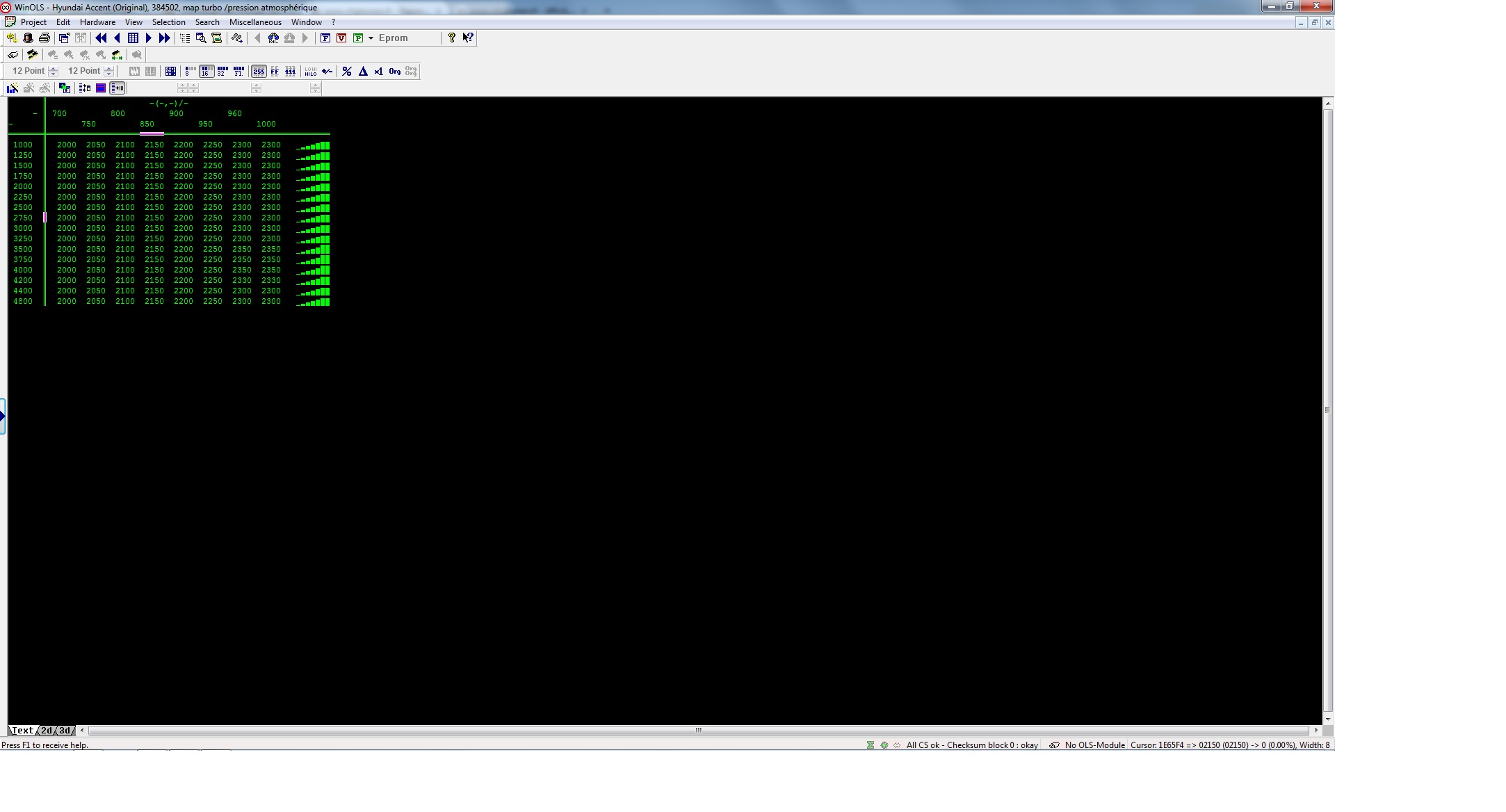Screen dimensions: 1506x812
Task: Click the Org original values button
Action: tap(395, 72)
